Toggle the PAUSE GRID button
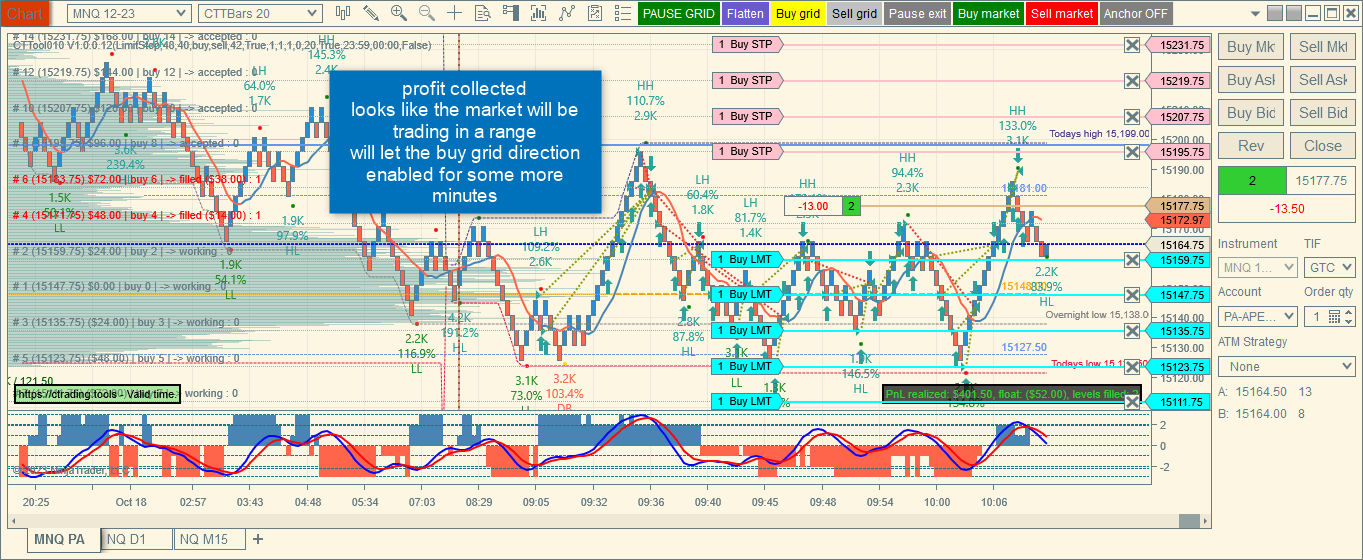This screenshot has width=1363, height=560. pos(679,14)
